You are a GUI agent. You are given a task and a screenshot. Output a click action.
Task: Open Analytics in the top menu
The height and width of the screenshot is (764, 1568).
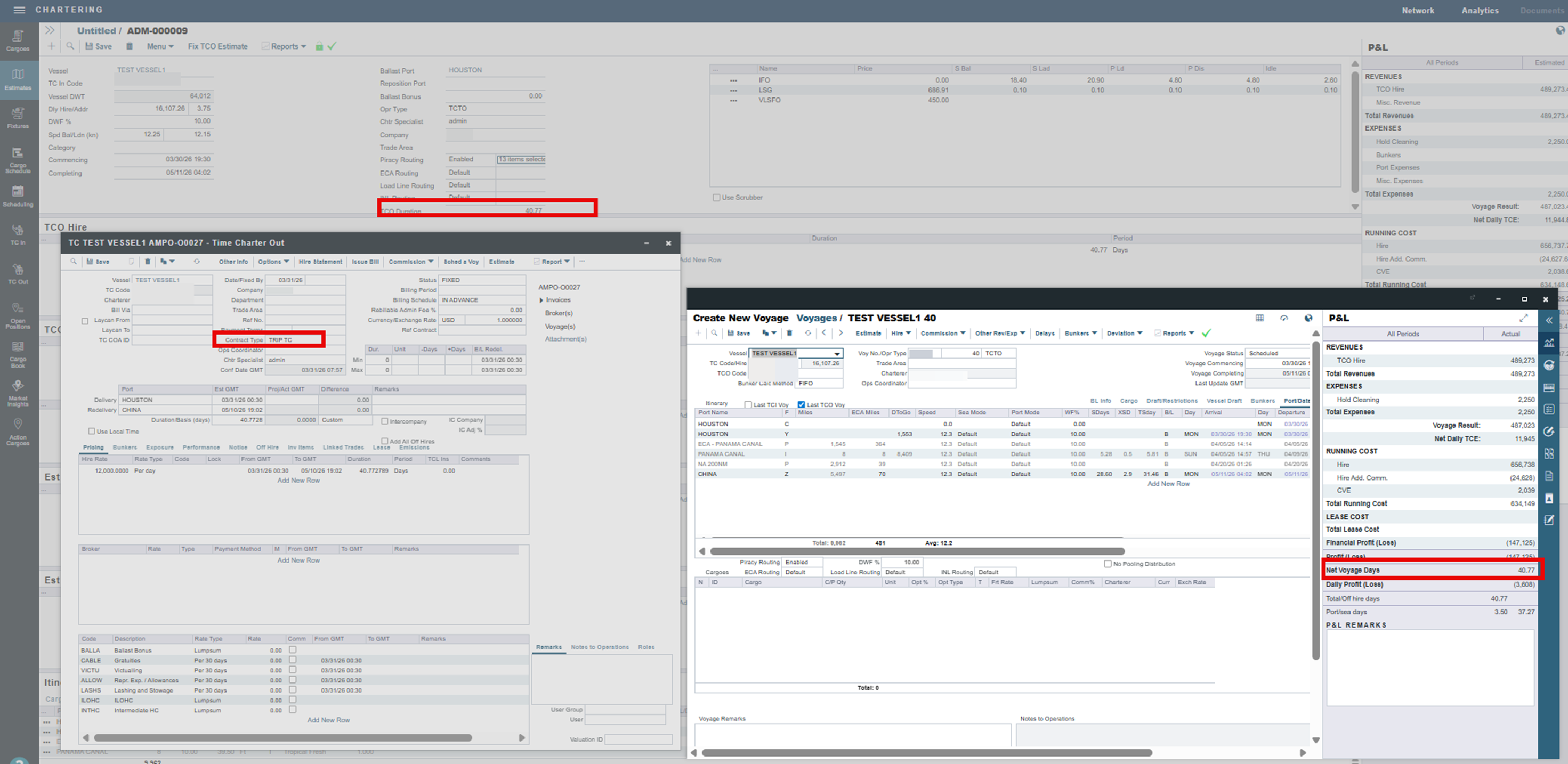[1480, 10]
